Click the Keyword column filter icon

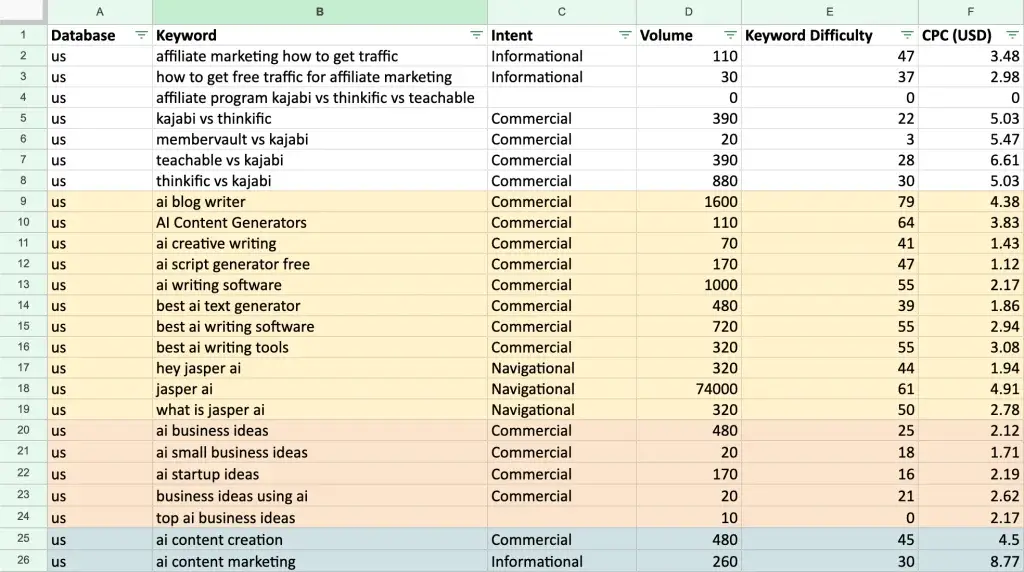pyautogui.click(x=476, y=35)
